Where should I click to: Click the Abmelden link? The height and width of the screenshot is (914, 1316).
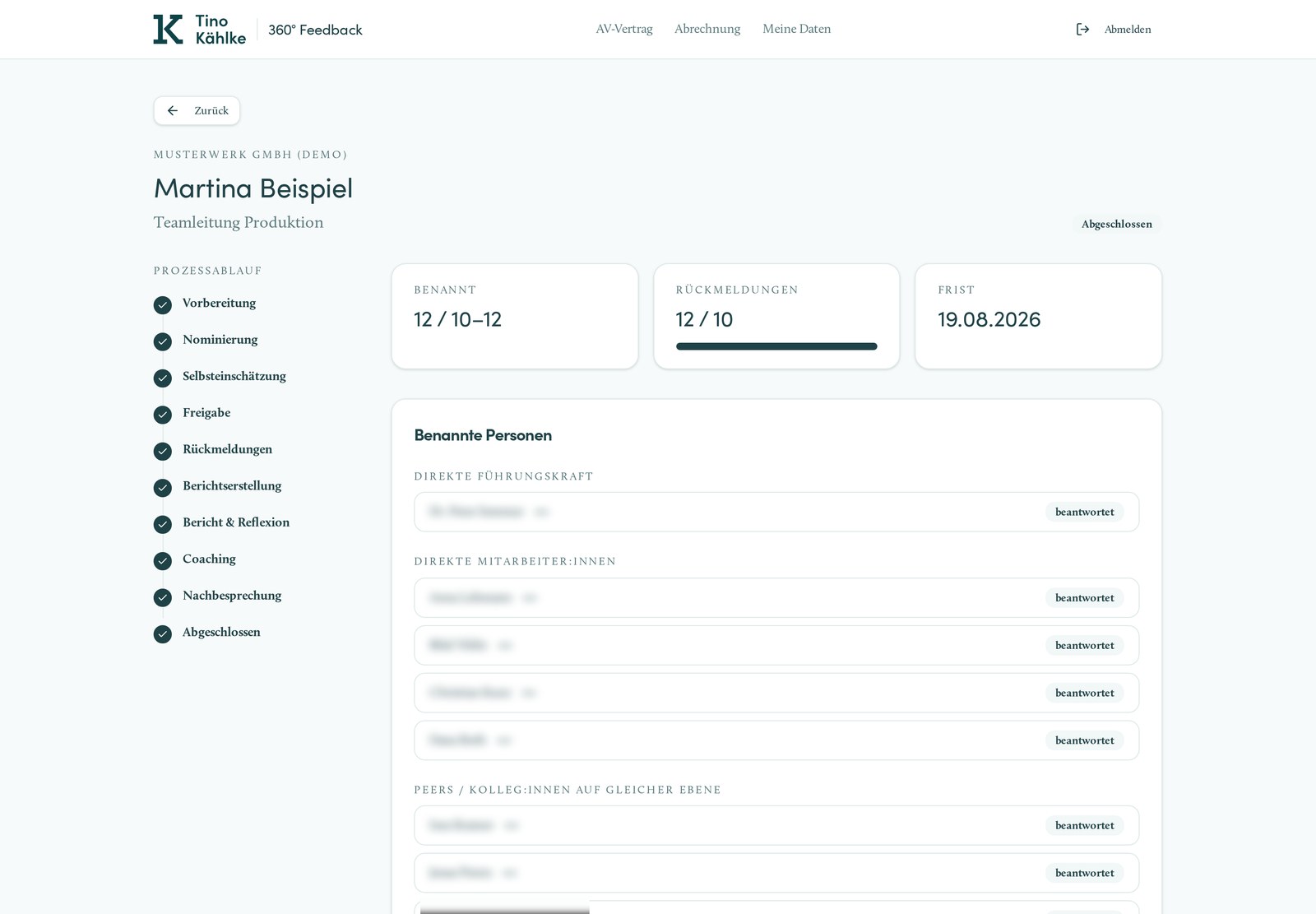(x=1128, y=29)
